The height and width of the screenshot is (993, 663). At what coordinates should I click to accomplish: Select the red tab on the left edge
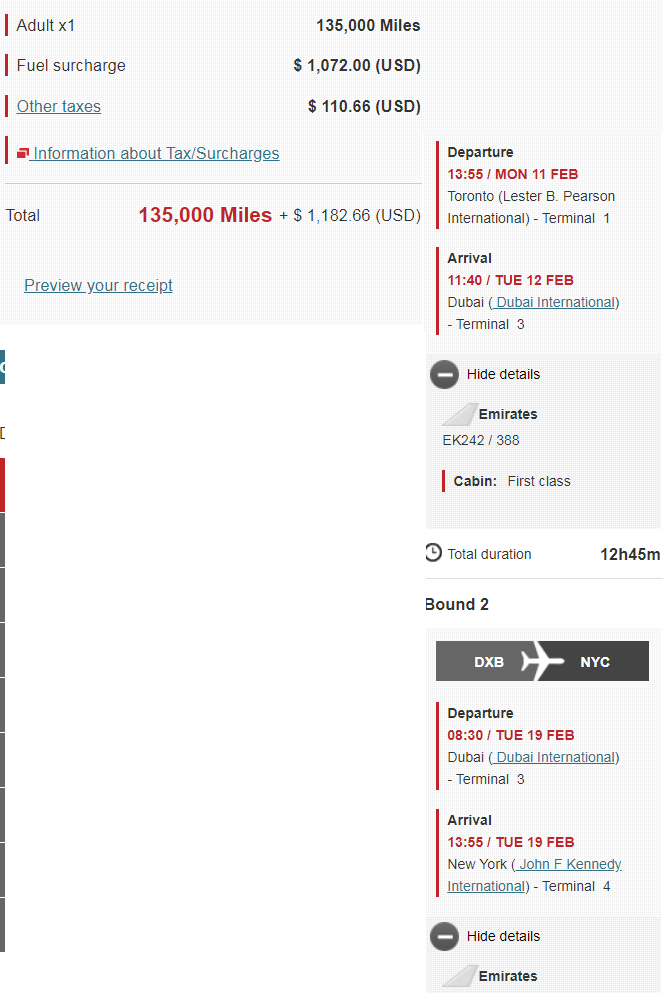tap(2, 485)
